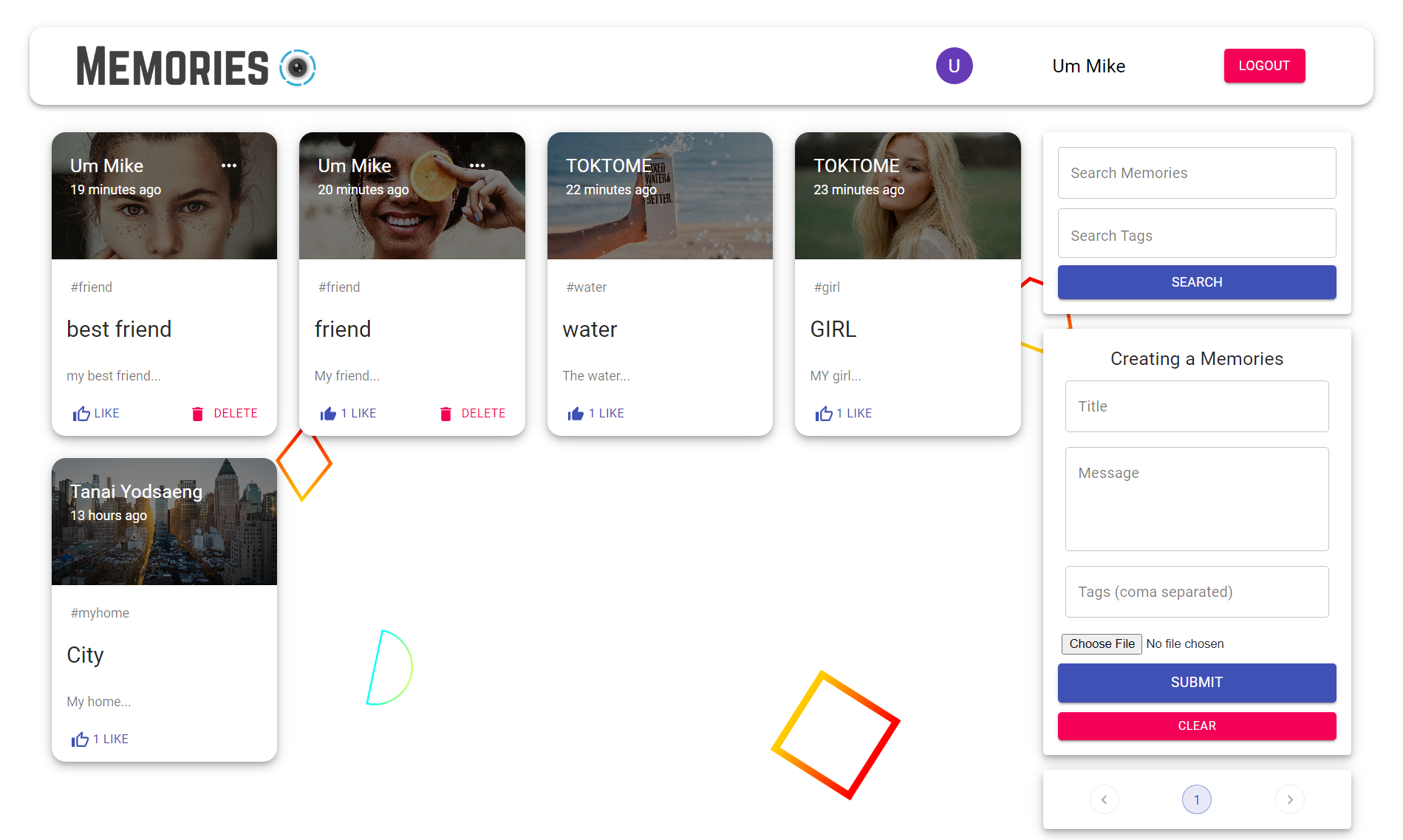Open the three-dot menu on best friend card

pyautogui.click(x=229, y=165)
